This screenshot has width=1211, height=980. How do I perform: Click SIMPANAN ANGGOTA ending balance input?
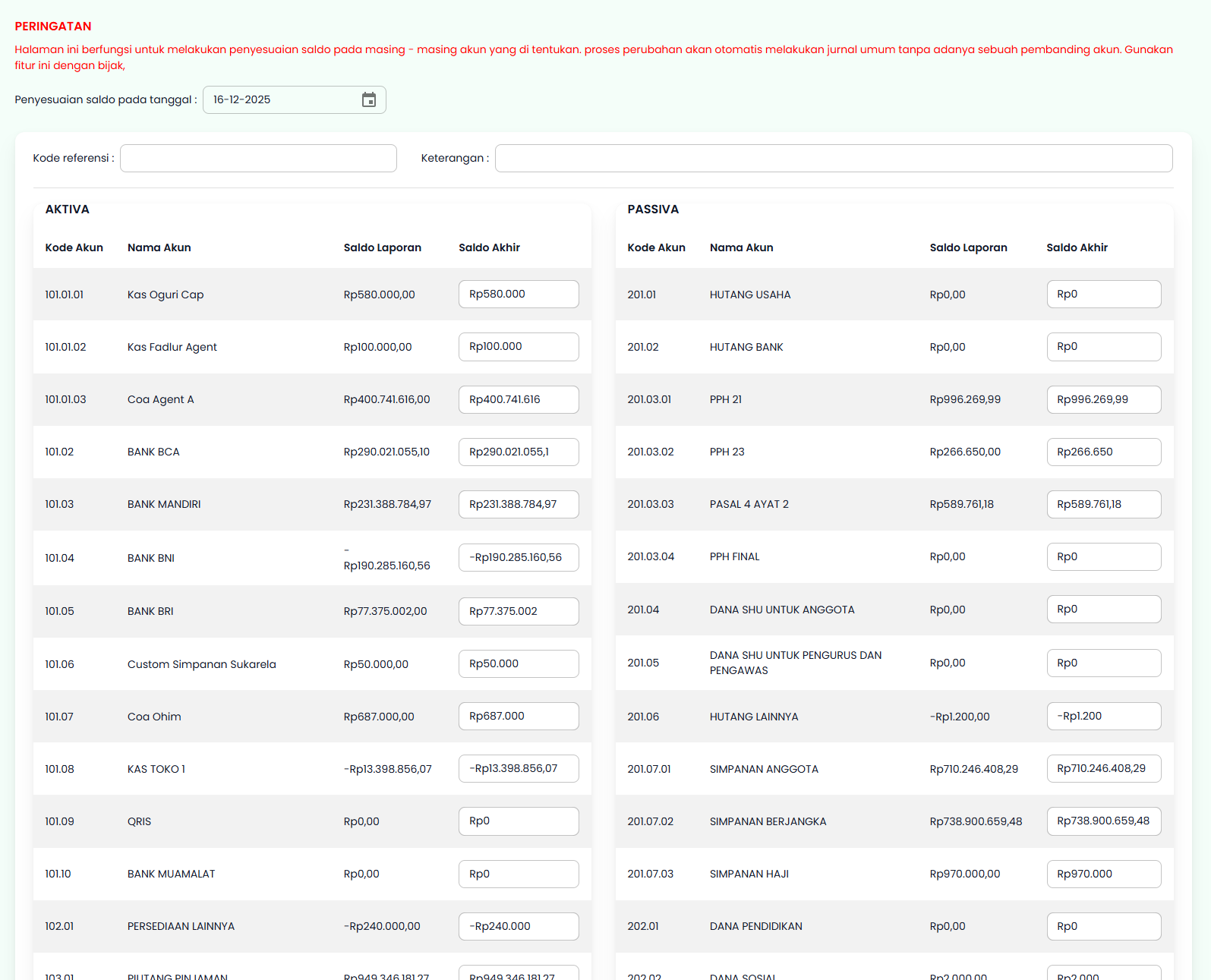[x=1103, y=769]
